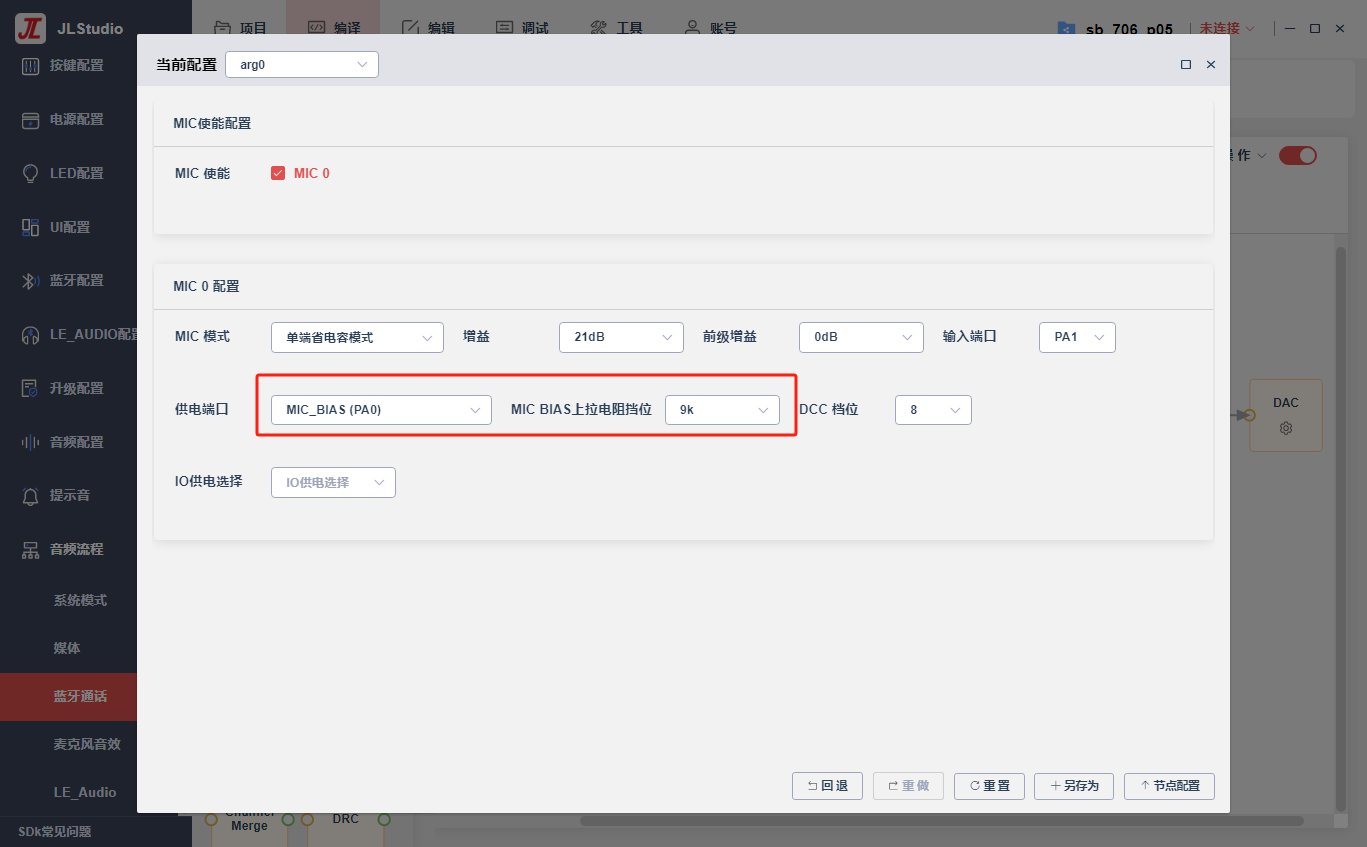The height and width of the screenshot is (847, 1367).
Task: Click the vertical scrollbar beside the canvas
Action: tap(1340, 528)
